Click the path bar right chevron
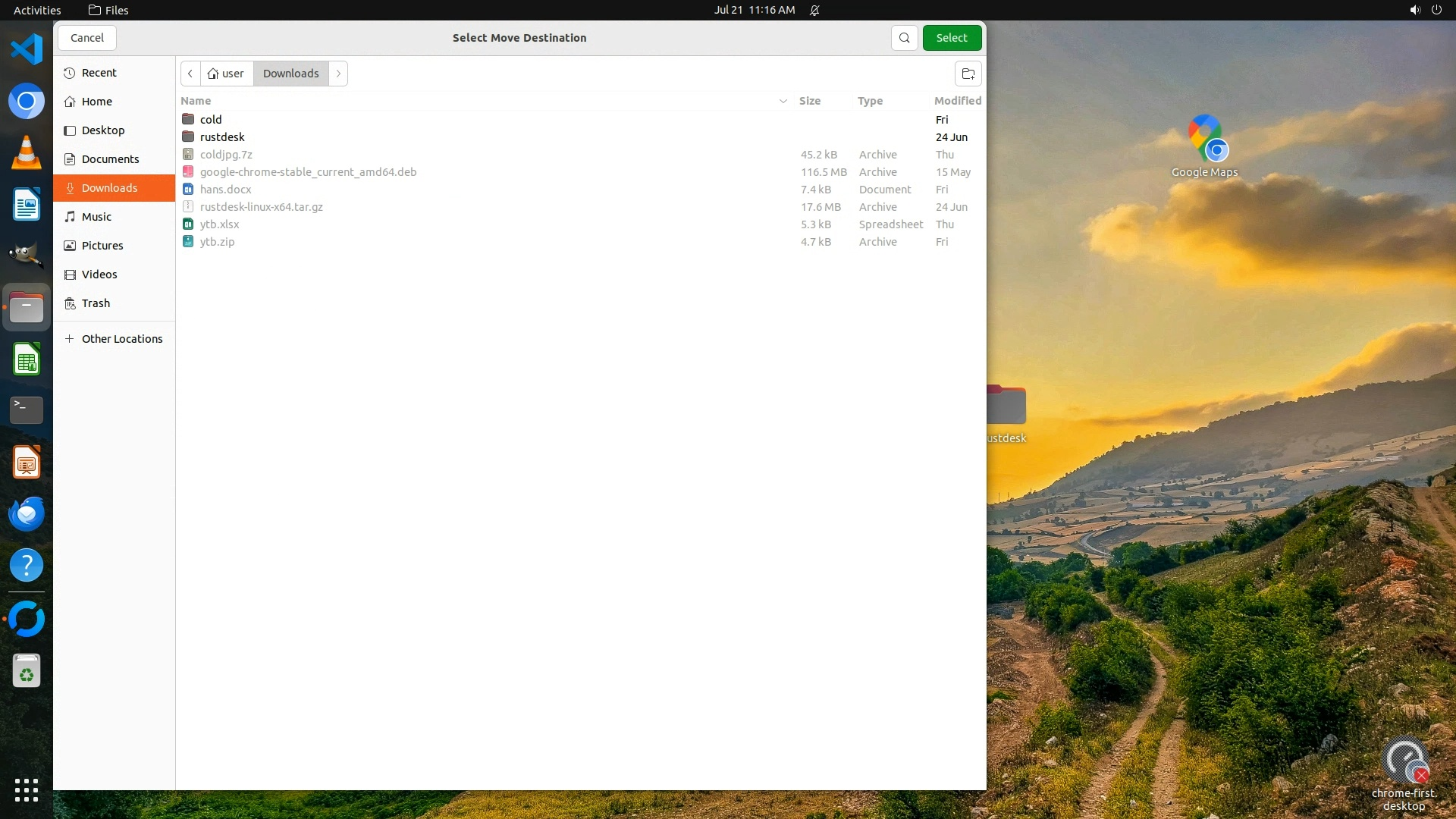The image size is (1456, 819). pyautogui.click(x=338, y=74)
